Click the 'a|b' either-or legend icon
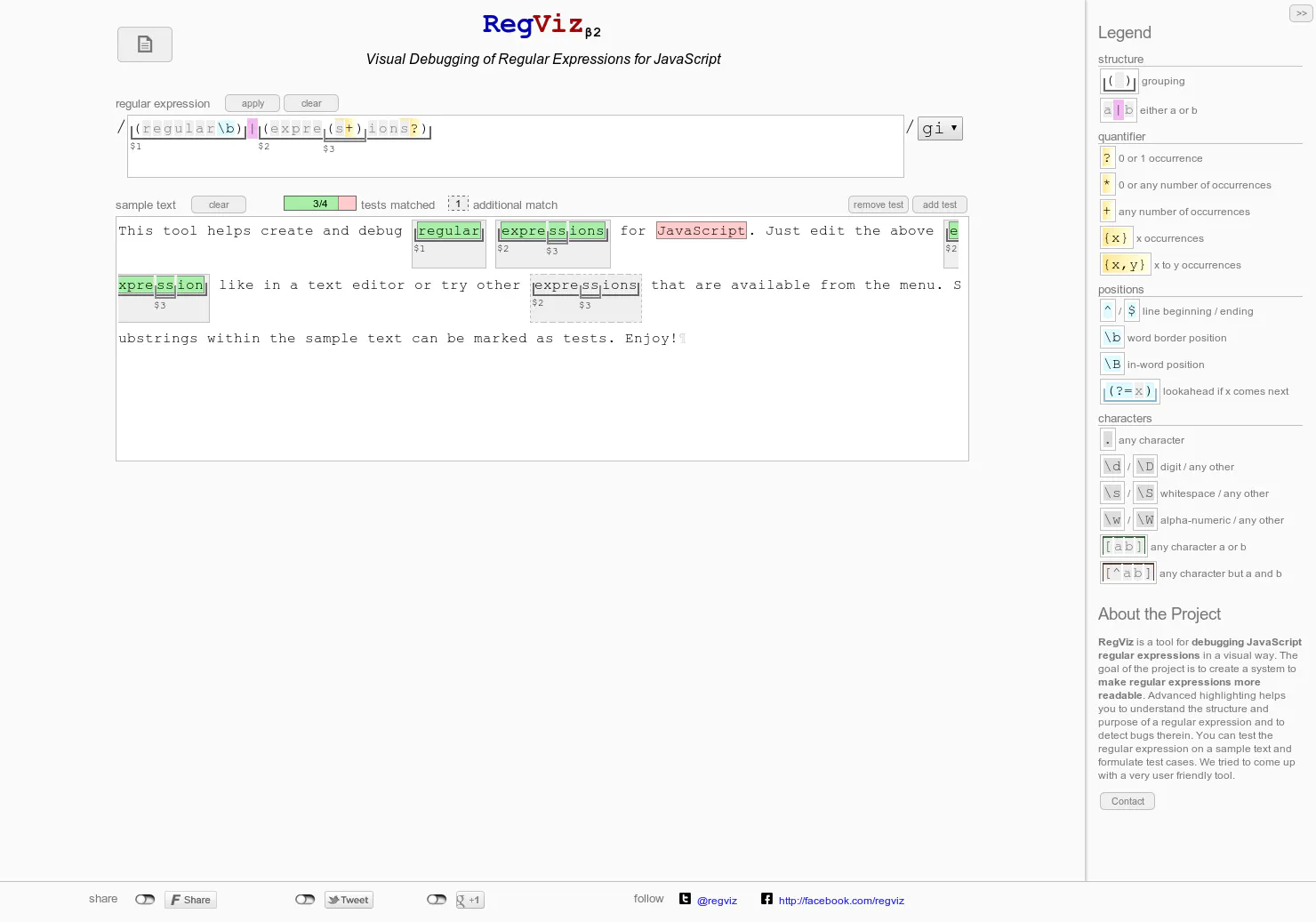Viewport: 1316px width, 922px height. (1119, 110)
